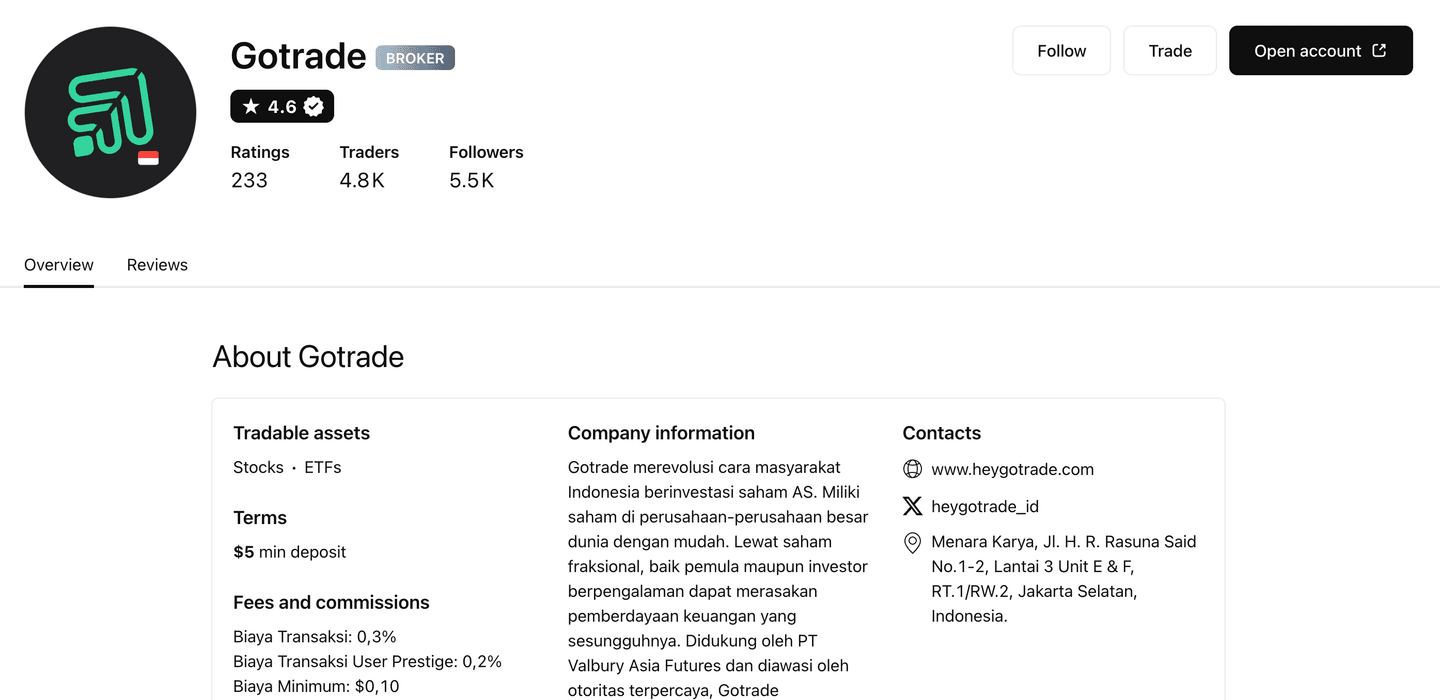This screenshot has height=700, width=1440.
Task: Click the BROKER badge next to Gotrade
Action: click(415, 57)
